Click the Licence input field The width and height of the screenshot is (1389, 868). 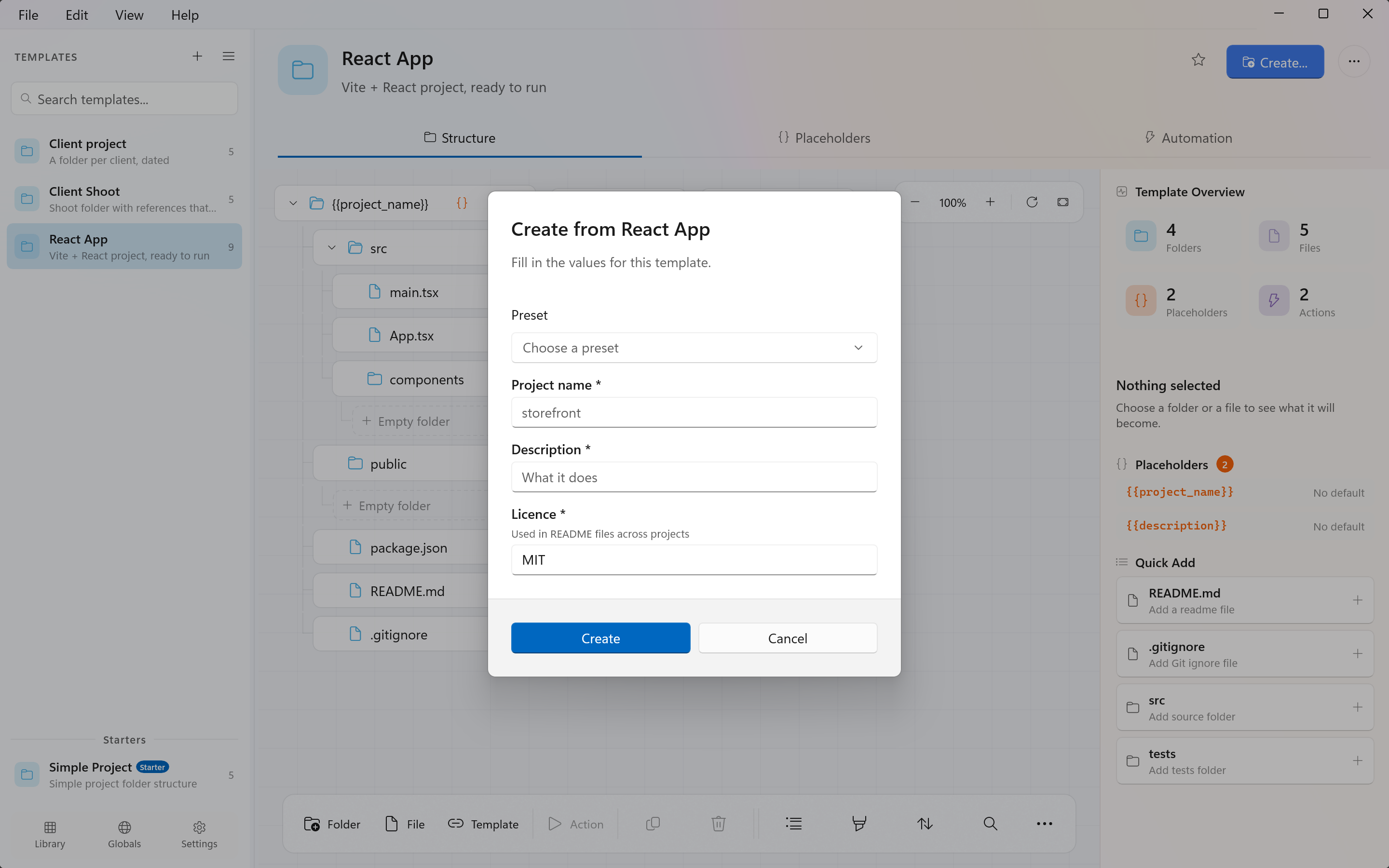[x=694, y=560]
